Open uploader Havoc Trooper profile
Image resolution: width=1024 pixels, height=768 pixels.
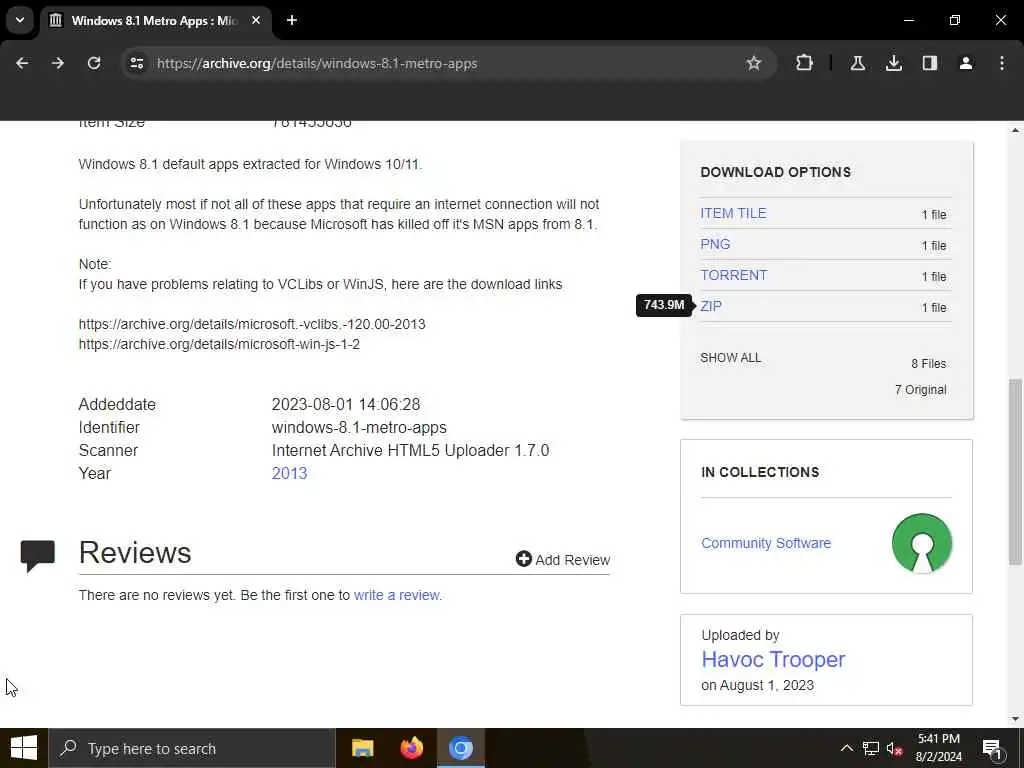pos(773,660)
